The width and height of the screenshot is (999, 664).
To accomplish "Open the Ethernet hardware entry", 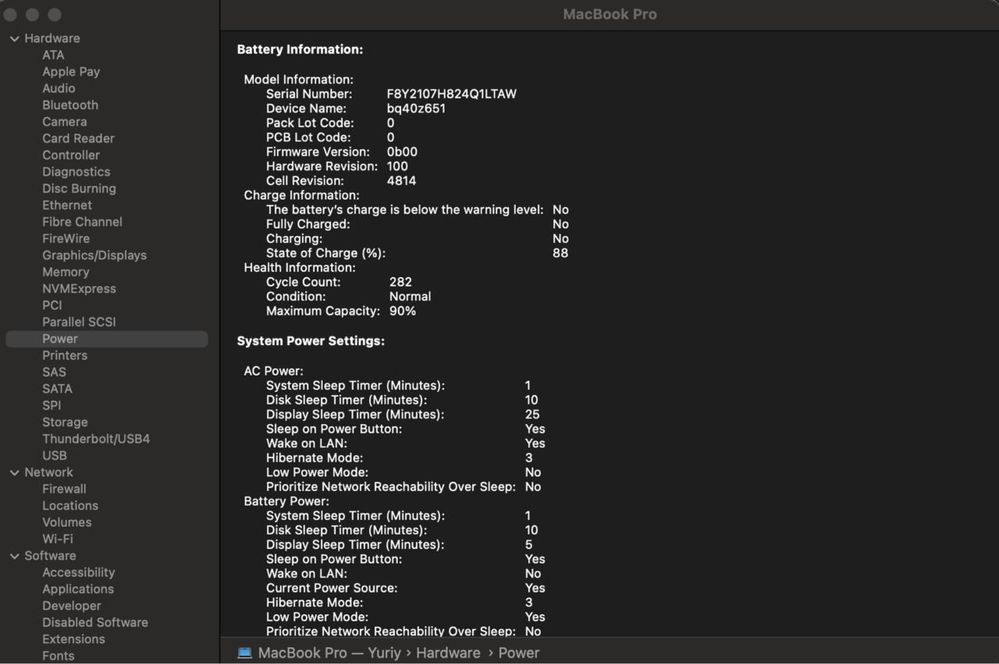I will point(67,205).
